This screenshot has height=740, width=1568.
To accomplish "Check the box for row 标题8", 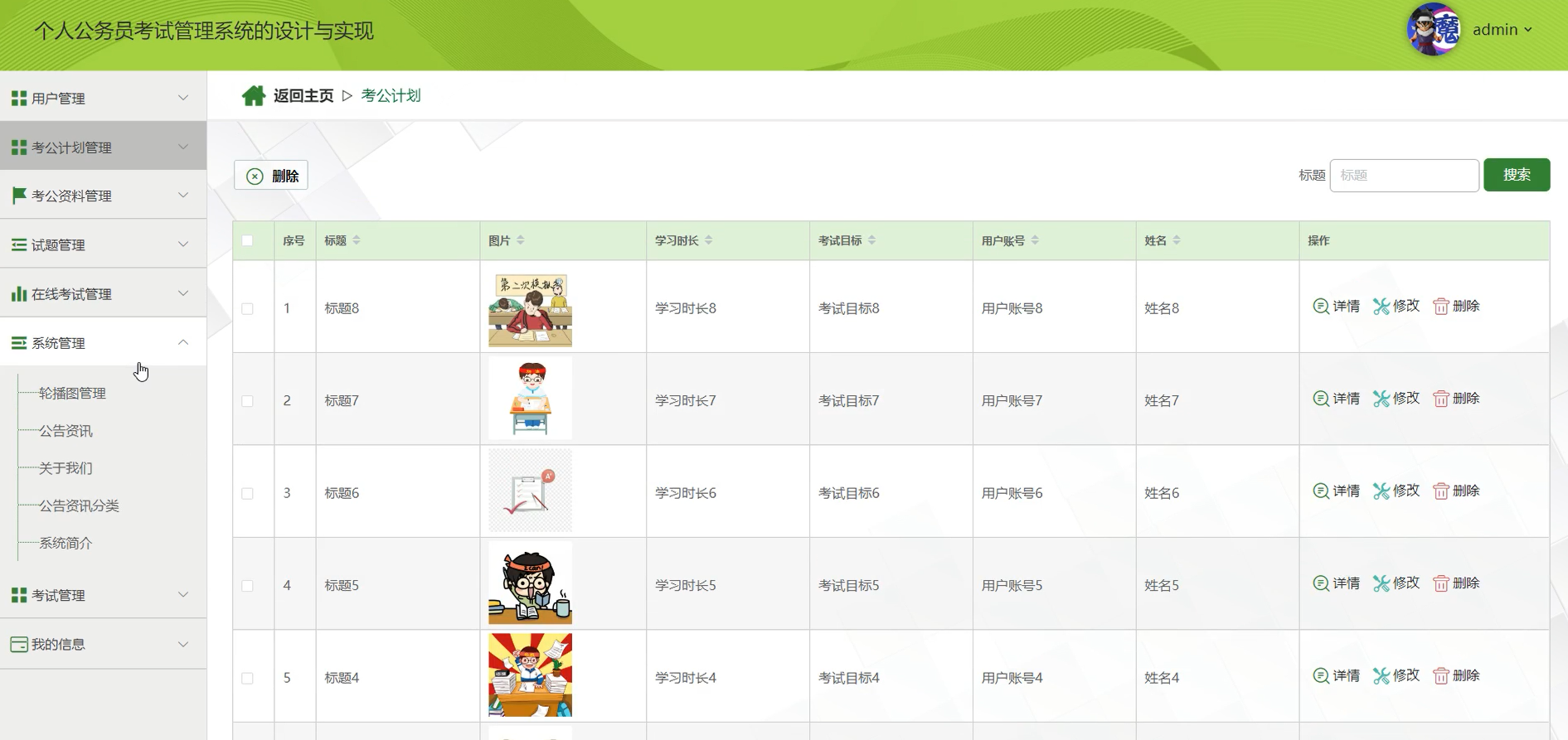I will click(x=247, y=309).
